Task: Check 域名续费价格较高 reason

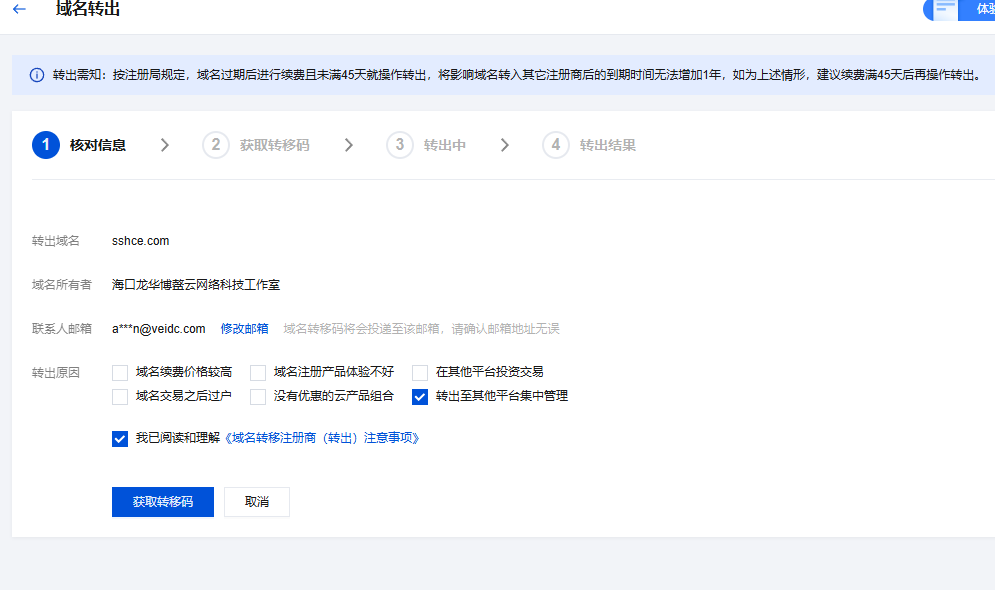Action: click(120, 372)
